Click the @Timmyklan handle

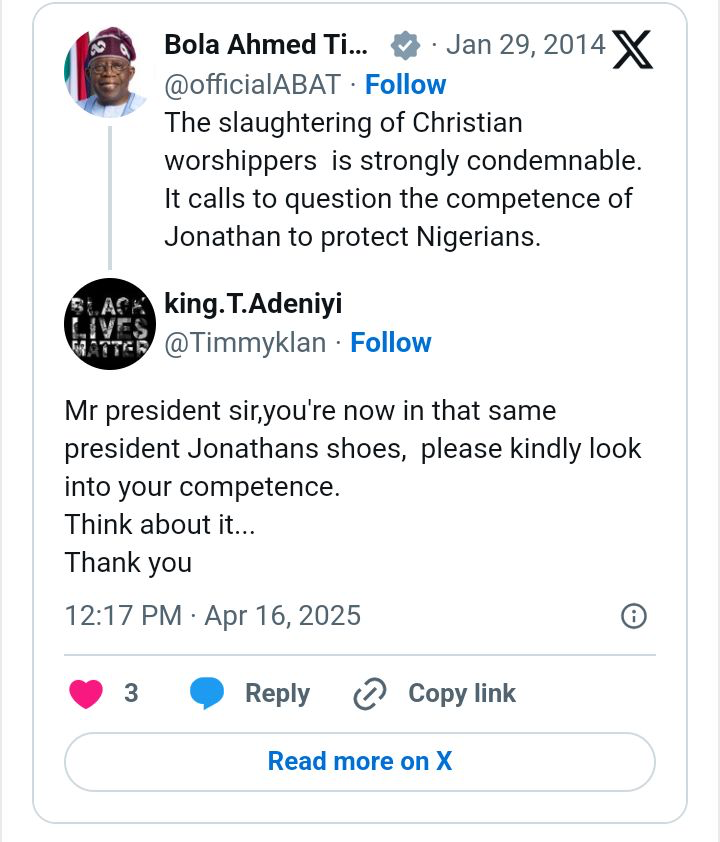245,343
